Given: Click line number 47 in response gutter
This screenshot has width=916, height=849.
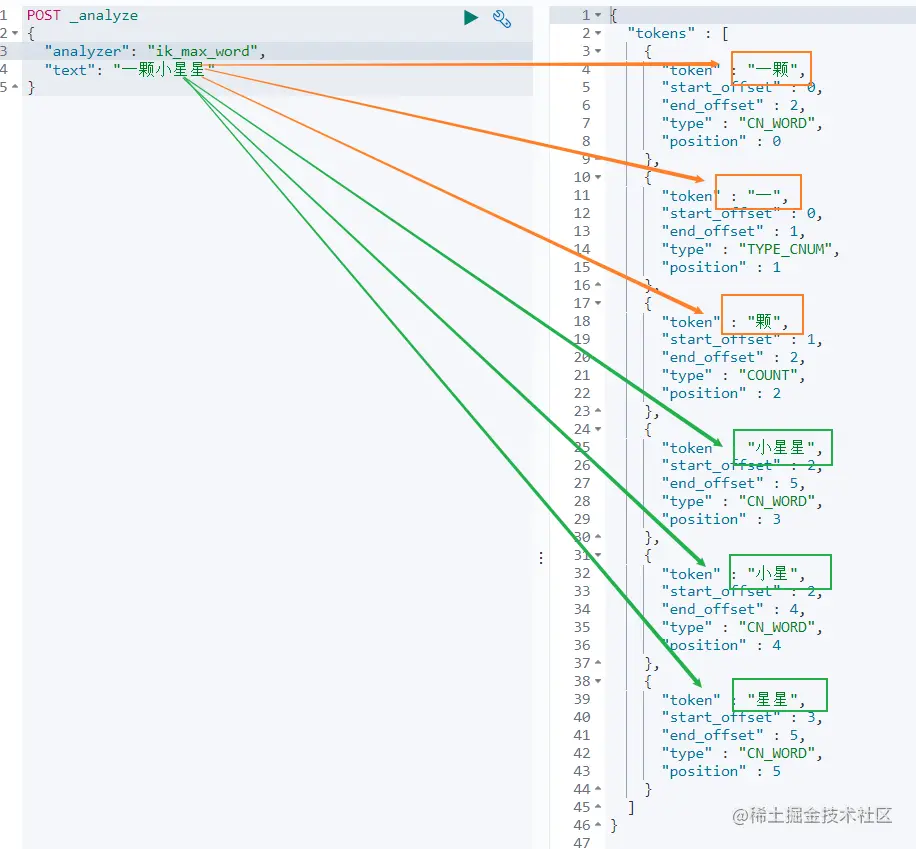Looking at the screenshot, I should 582,843.
